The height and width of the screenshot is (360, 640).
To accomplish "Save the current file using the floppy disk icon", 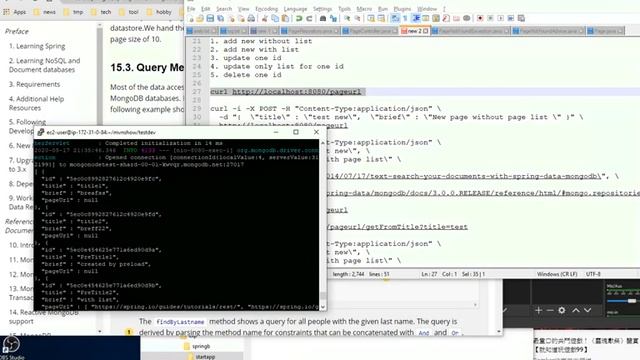I will coord(210,18).
